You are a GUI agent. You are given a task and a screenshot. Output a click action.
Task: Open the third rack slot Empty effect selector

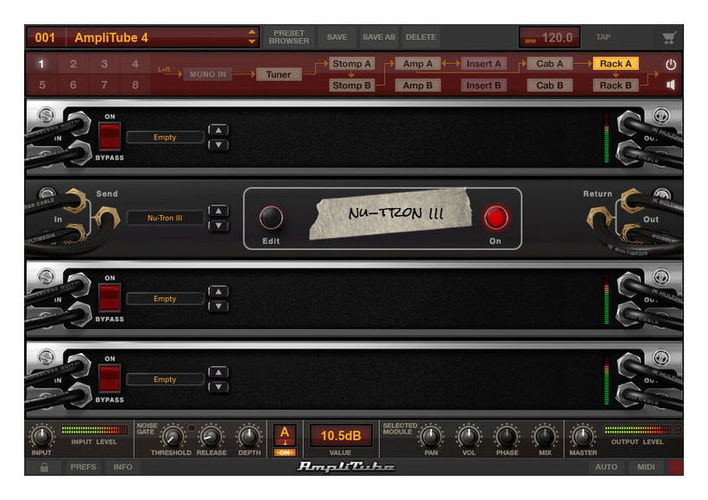click(x=165, y=299)
